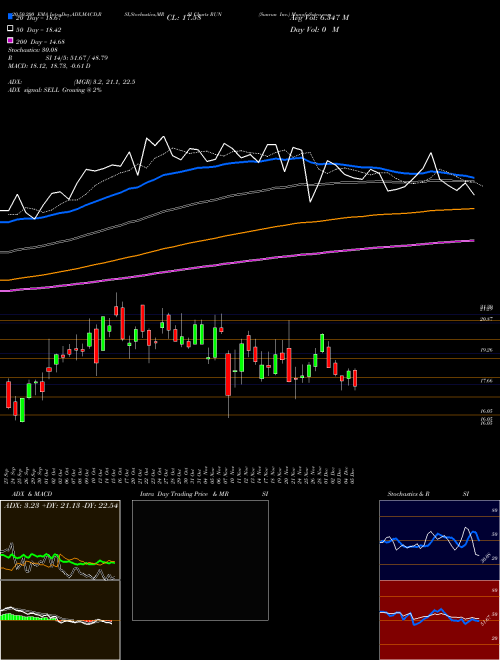Viewport: 500px width, 660px height.
Task: Click the blue 20 Day legend swatch
Action: click(10, 17)
